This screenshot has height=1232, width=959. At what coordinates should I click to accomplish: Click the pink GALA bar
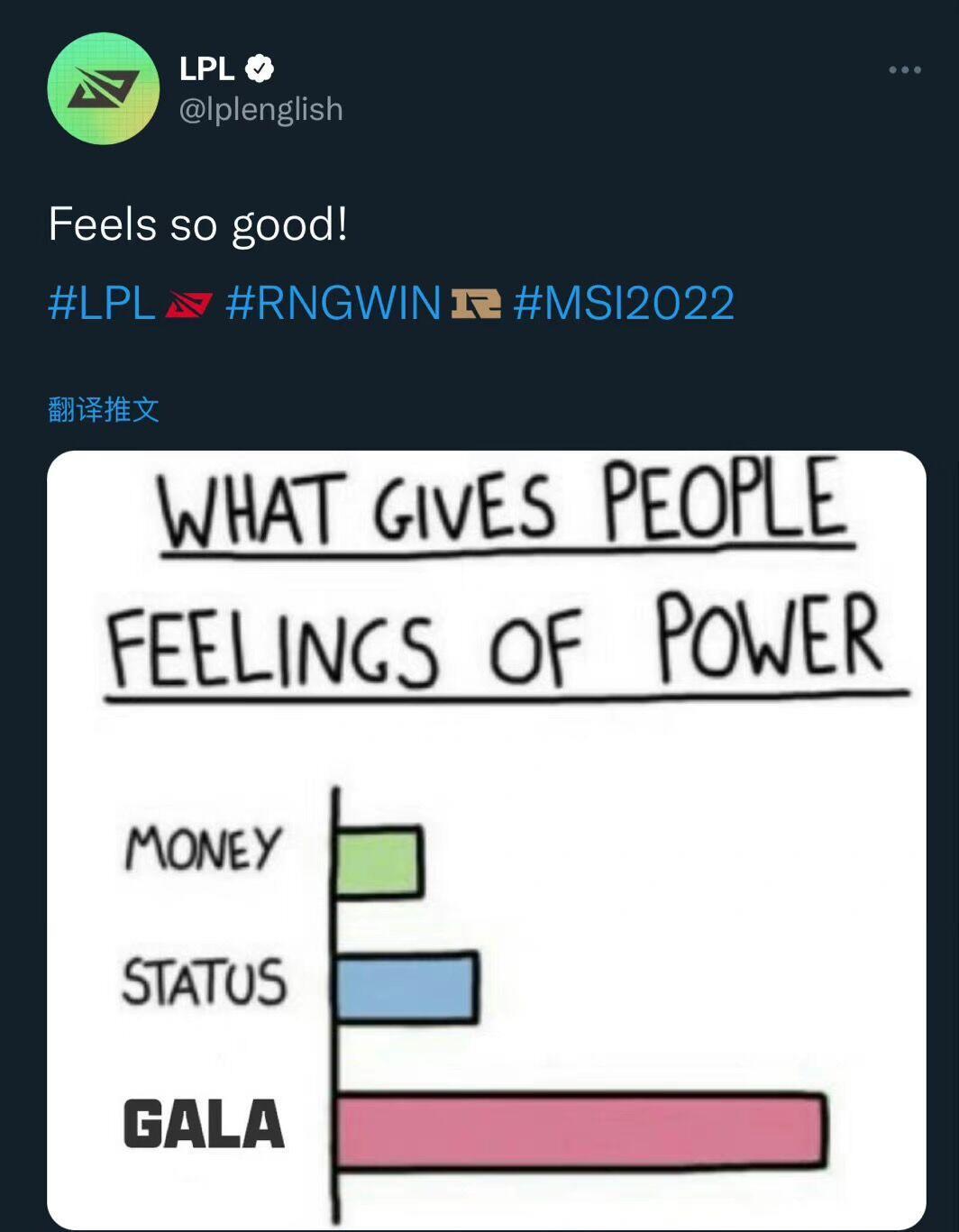pyautogui.click(x=580, y=1130)
